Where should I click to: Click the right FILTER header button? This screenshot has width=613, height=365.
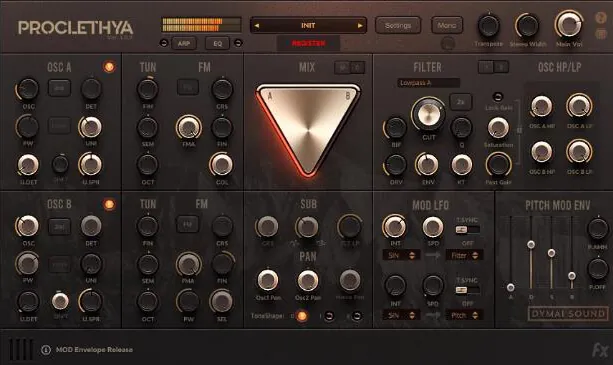(x=501, y=67)
